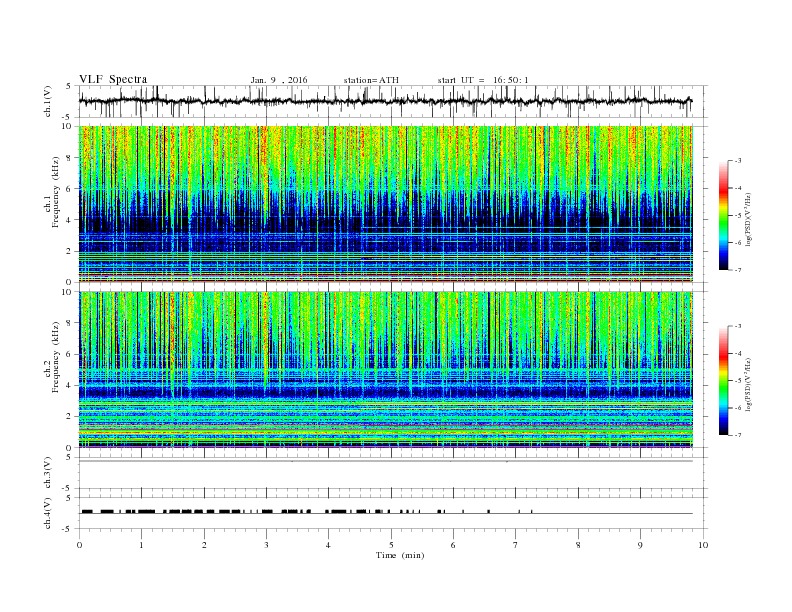Click the "-7" tick on ch.2 colorbar

pos(738,435)
